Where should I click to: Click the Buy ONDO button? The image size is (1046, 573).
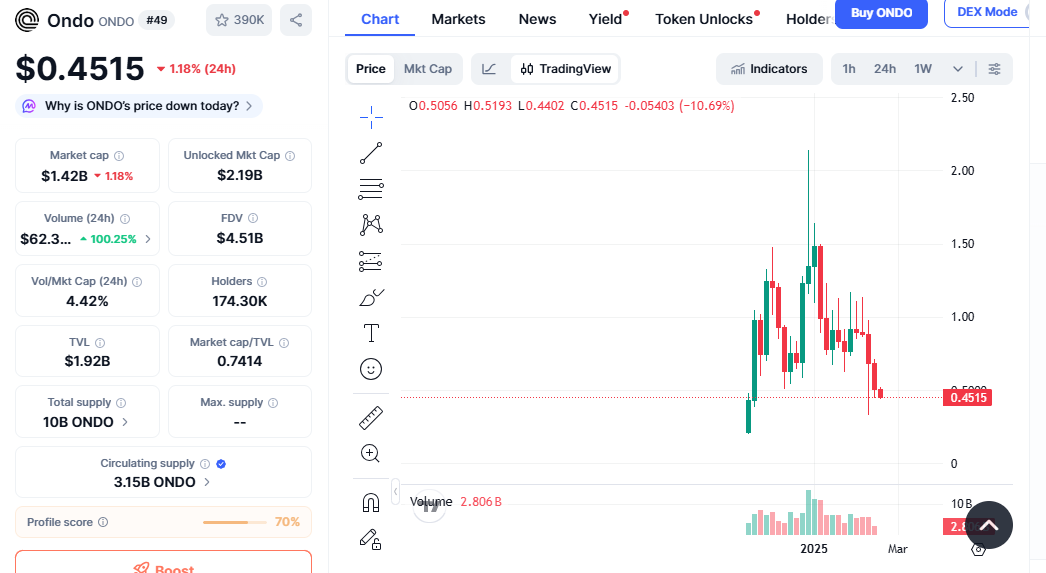[x=881, y=13]
